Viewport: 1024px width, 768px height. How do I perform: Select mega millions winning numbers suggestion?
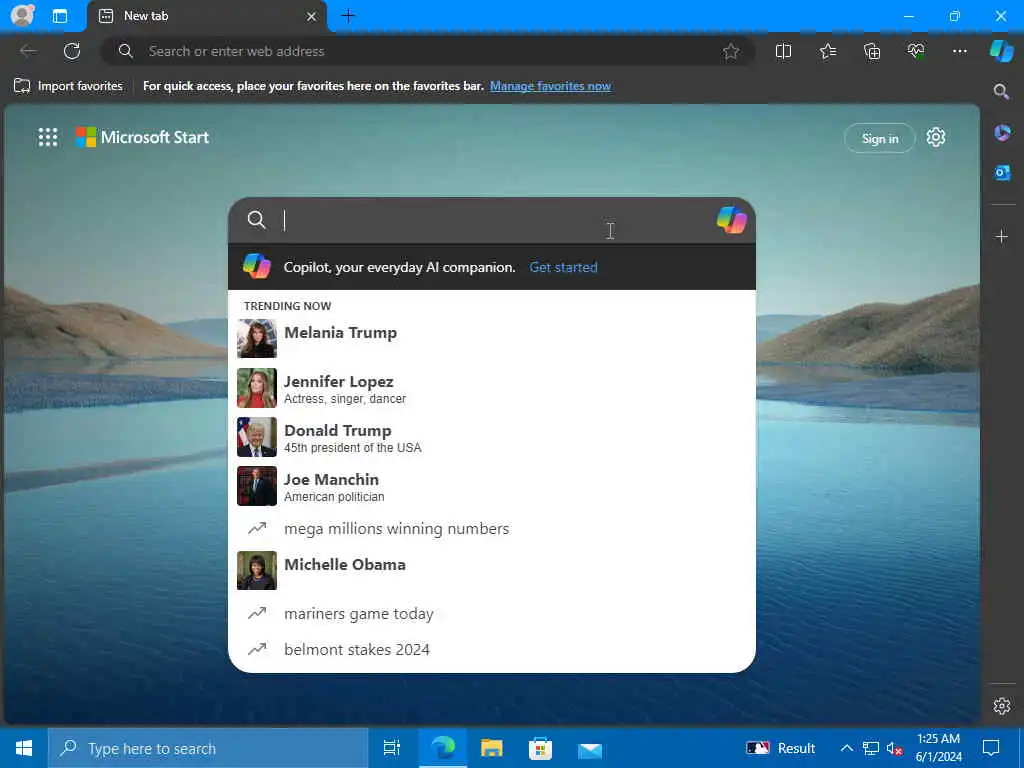click(492, 528)
